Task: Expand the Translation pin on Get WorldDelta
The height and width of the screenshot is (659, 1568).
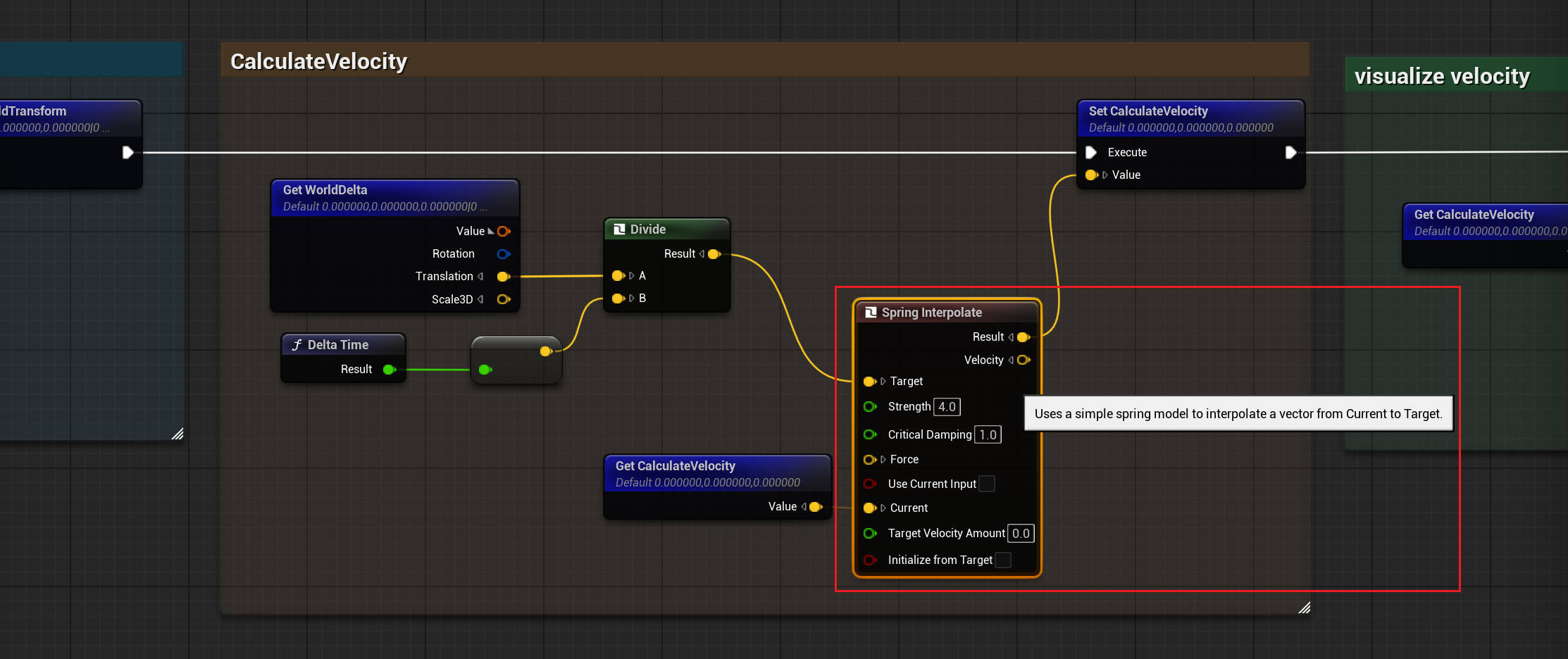Action: 480,277
